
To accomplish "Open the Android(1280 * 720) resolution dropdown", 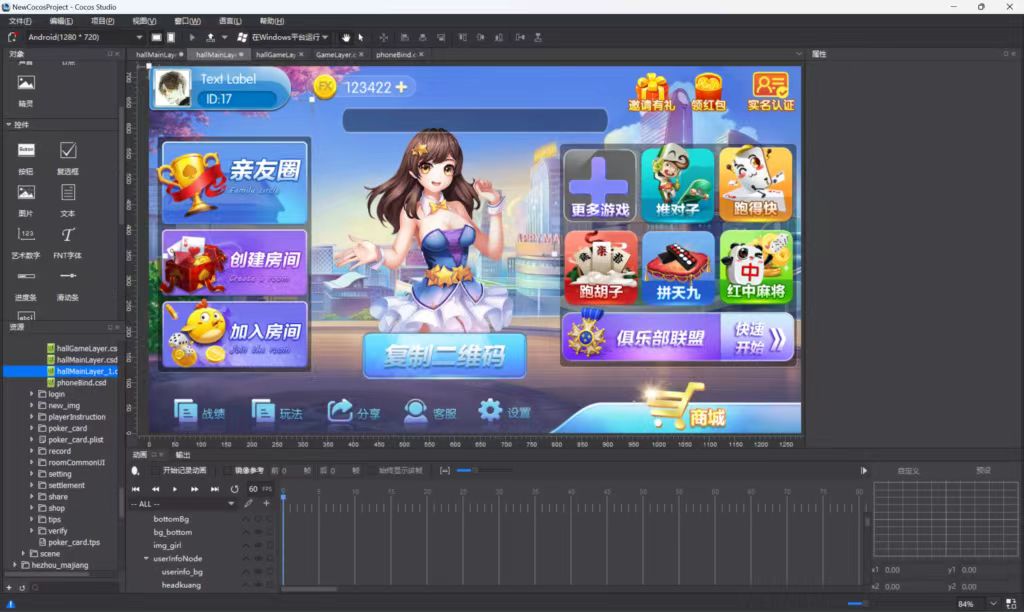I will (x=75, y=37).
